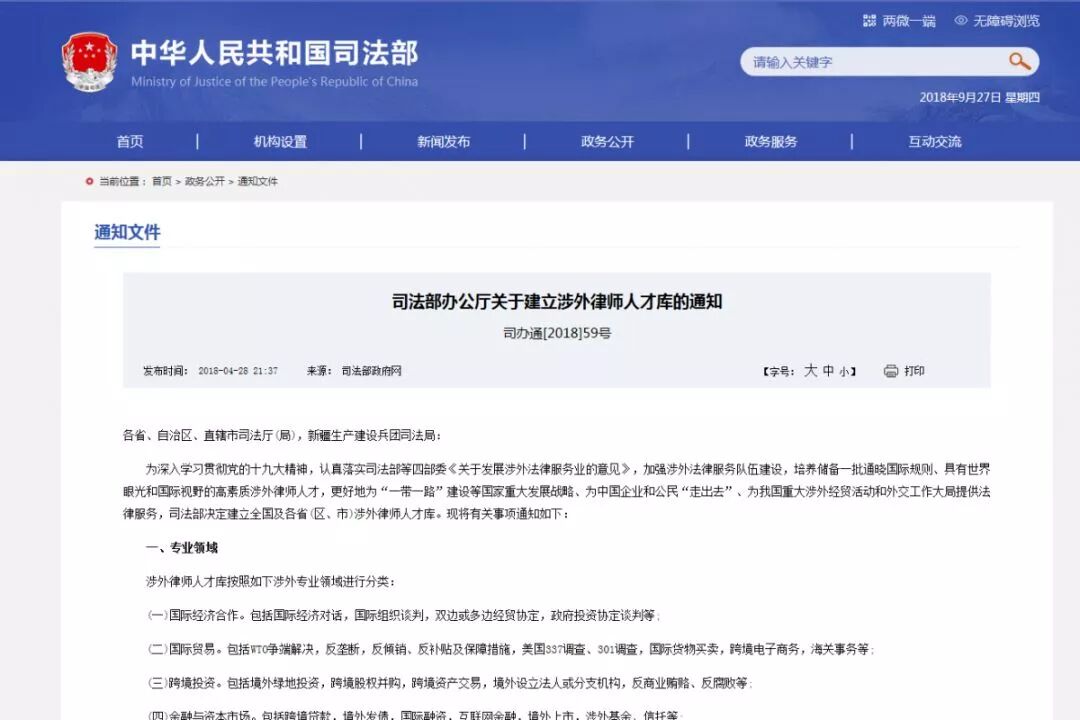Screen dimensions: 1080x720
Task: Open the 新闻发布 navigation tab
Action: pyautogui.click(x=444, y=141)
